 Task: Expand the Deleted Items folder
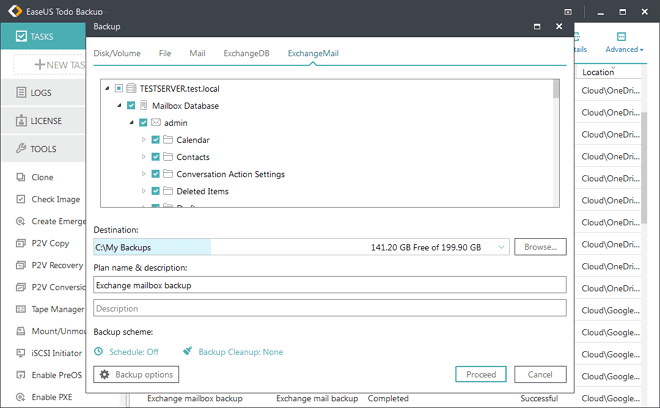(x=144, y=191)
